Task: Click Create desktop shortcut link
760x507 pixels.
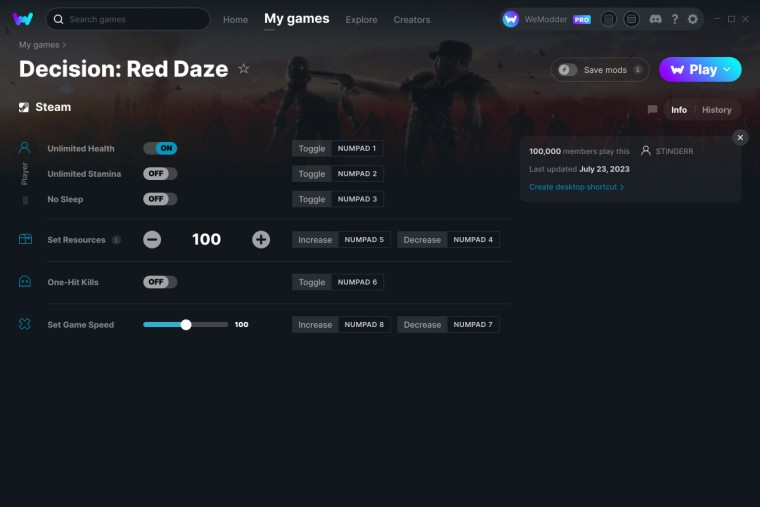Action: 576,187
